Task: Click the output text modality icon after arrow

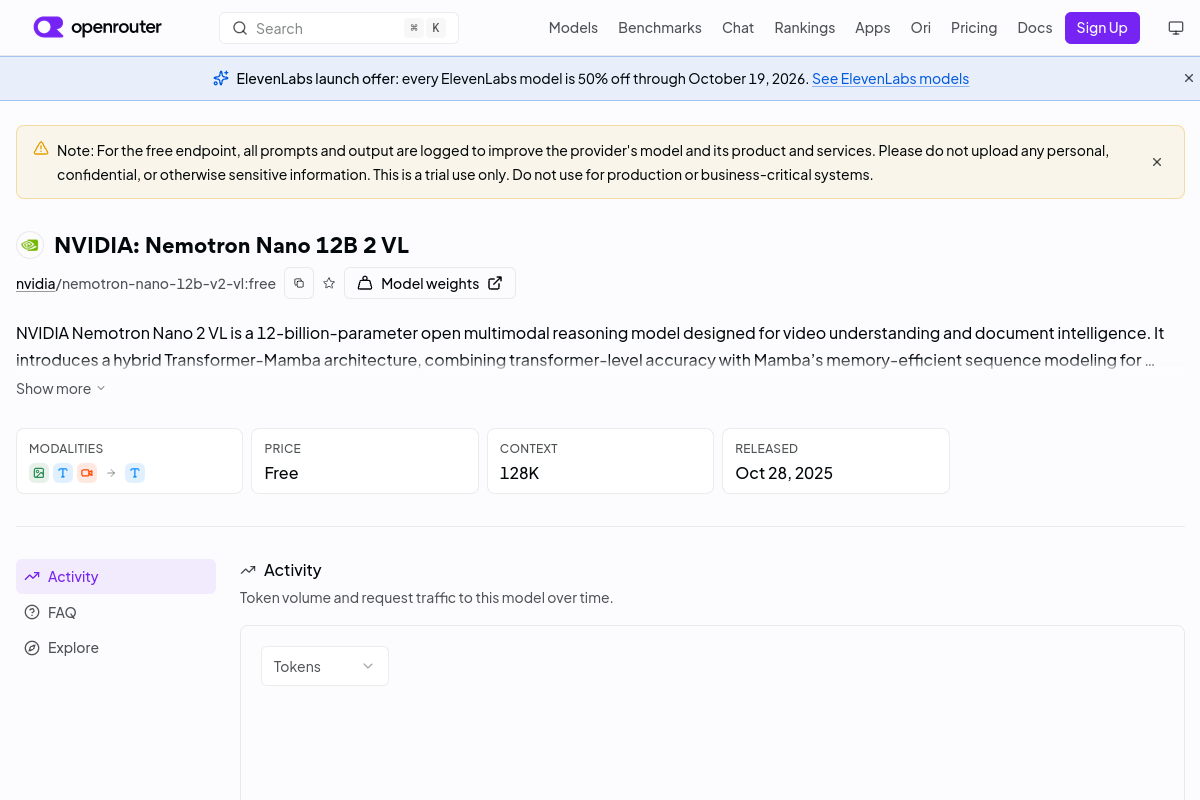Action: pyautogui.click(x=135, y=473)
